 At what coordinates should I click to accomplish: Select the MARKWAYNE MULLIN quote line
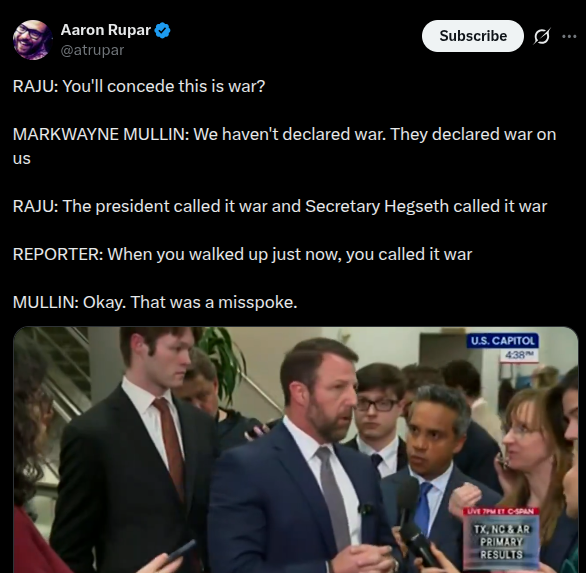(x=284, y=146)
